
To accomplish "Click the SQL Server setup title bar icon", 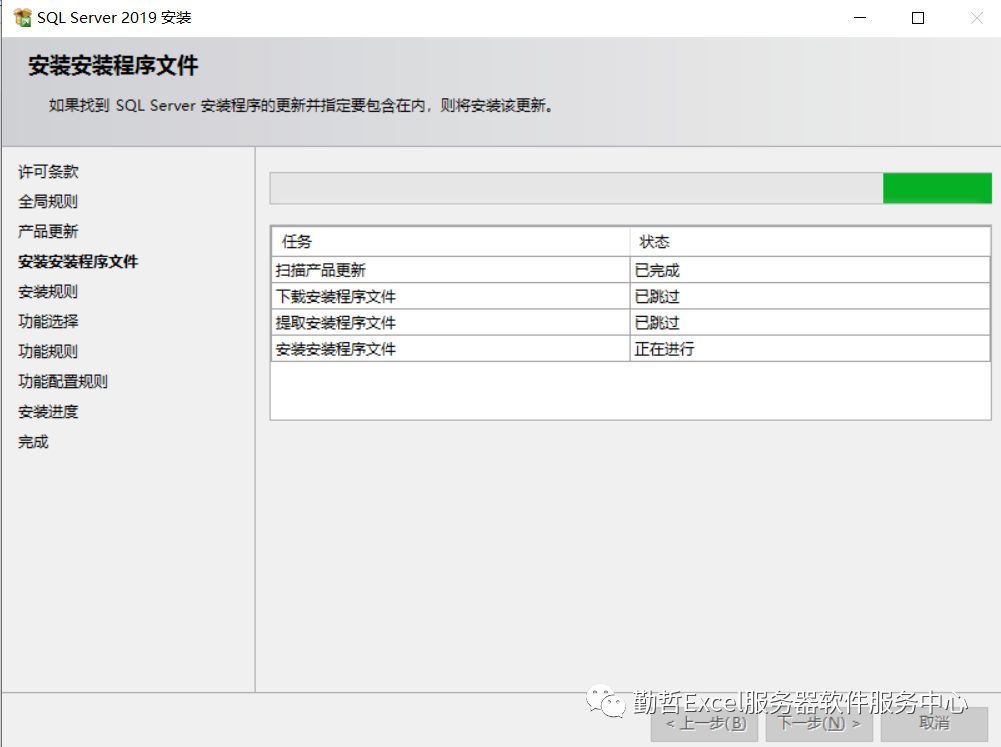I will point(22,17).
